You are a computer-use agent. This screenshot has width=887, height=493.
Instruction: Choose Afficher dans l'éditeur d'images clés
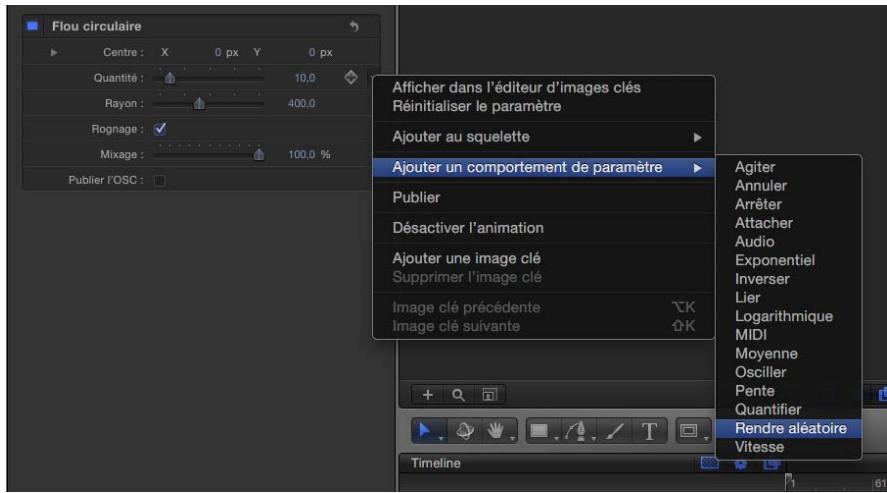[x=544, y=88]
